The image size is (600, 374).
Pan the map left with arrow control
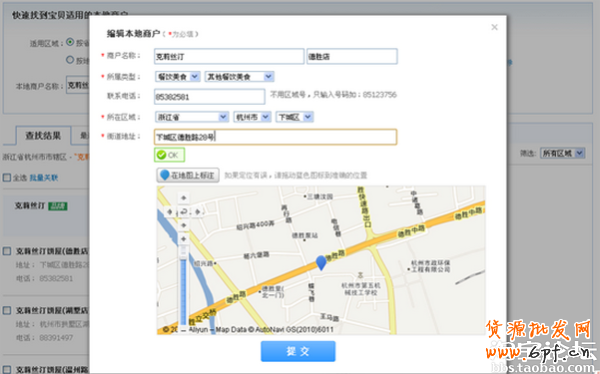(x=170, y=212)
